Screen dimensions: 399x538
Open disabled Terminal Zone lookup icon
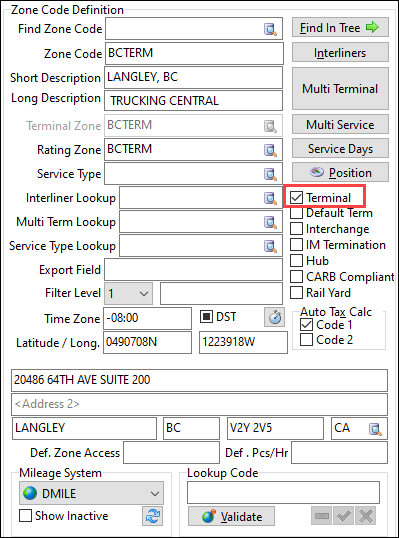pyautogui.click(x=270, y=126)
